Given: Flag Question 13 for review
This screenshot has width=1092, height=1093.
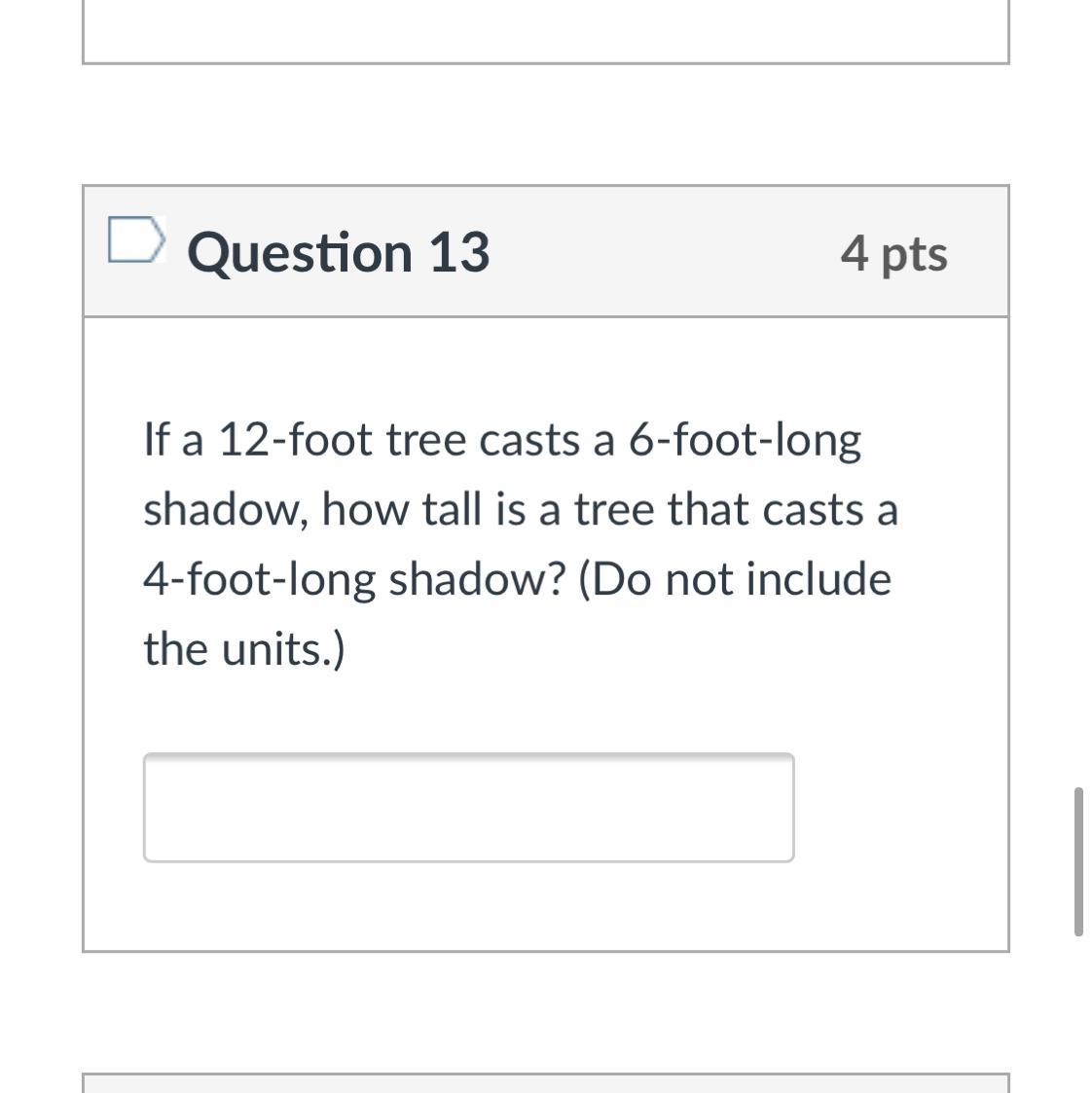Looking at the screenshot, I should pos(136,239).
